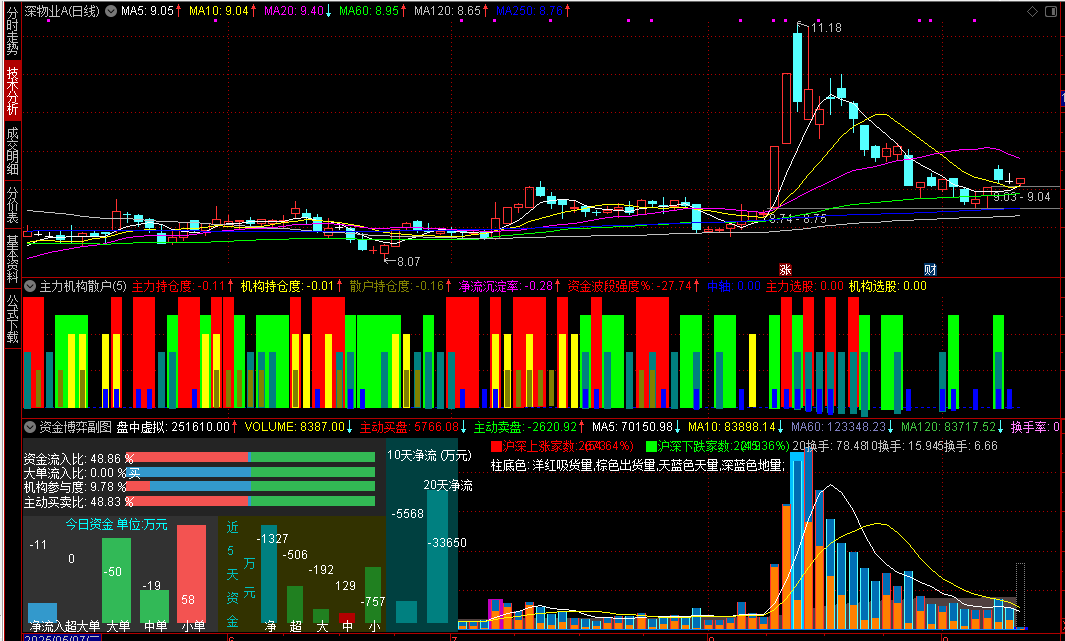Image resolution: width=1065 pixels, height=641 pixels.
Task: Click the 11.18 high price label
Action: [825, 28]
